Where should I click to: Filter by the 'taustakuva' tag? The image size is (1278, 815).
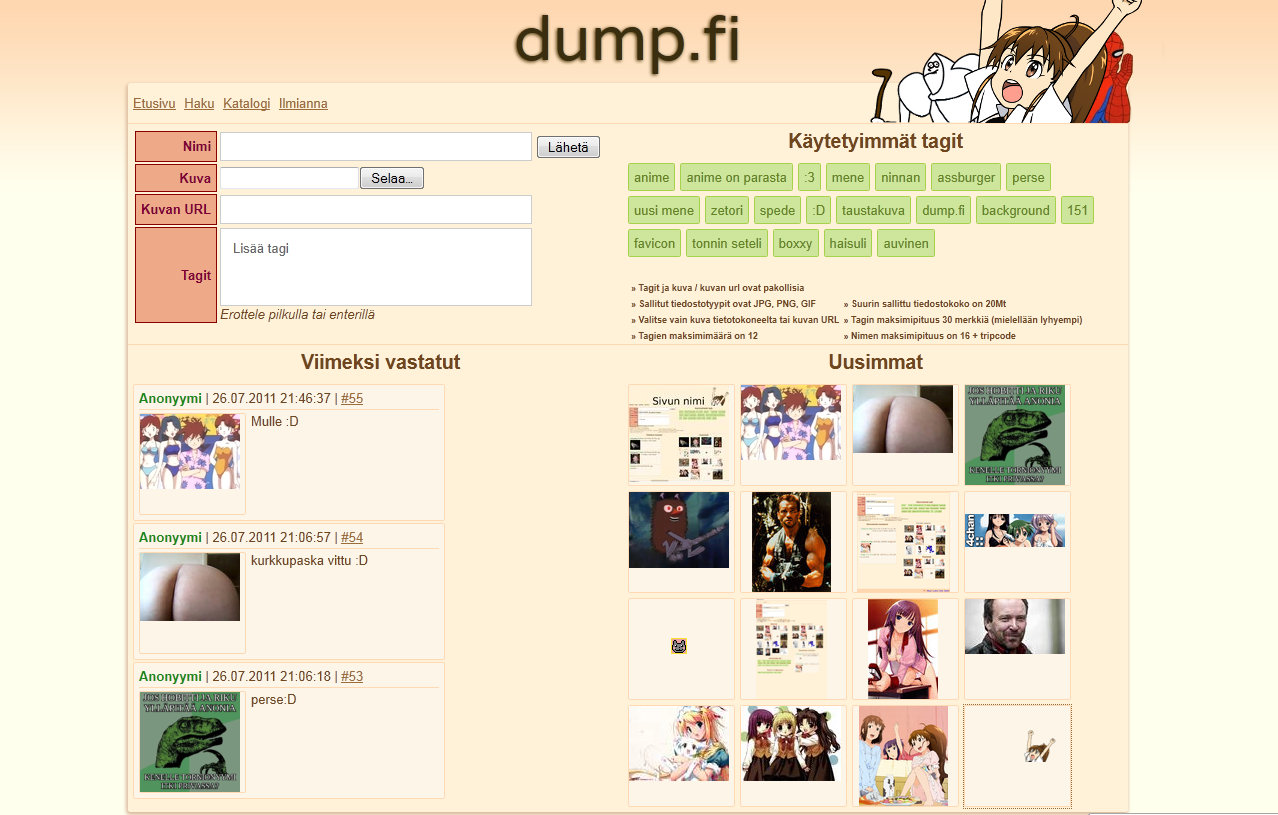[873, 210]
